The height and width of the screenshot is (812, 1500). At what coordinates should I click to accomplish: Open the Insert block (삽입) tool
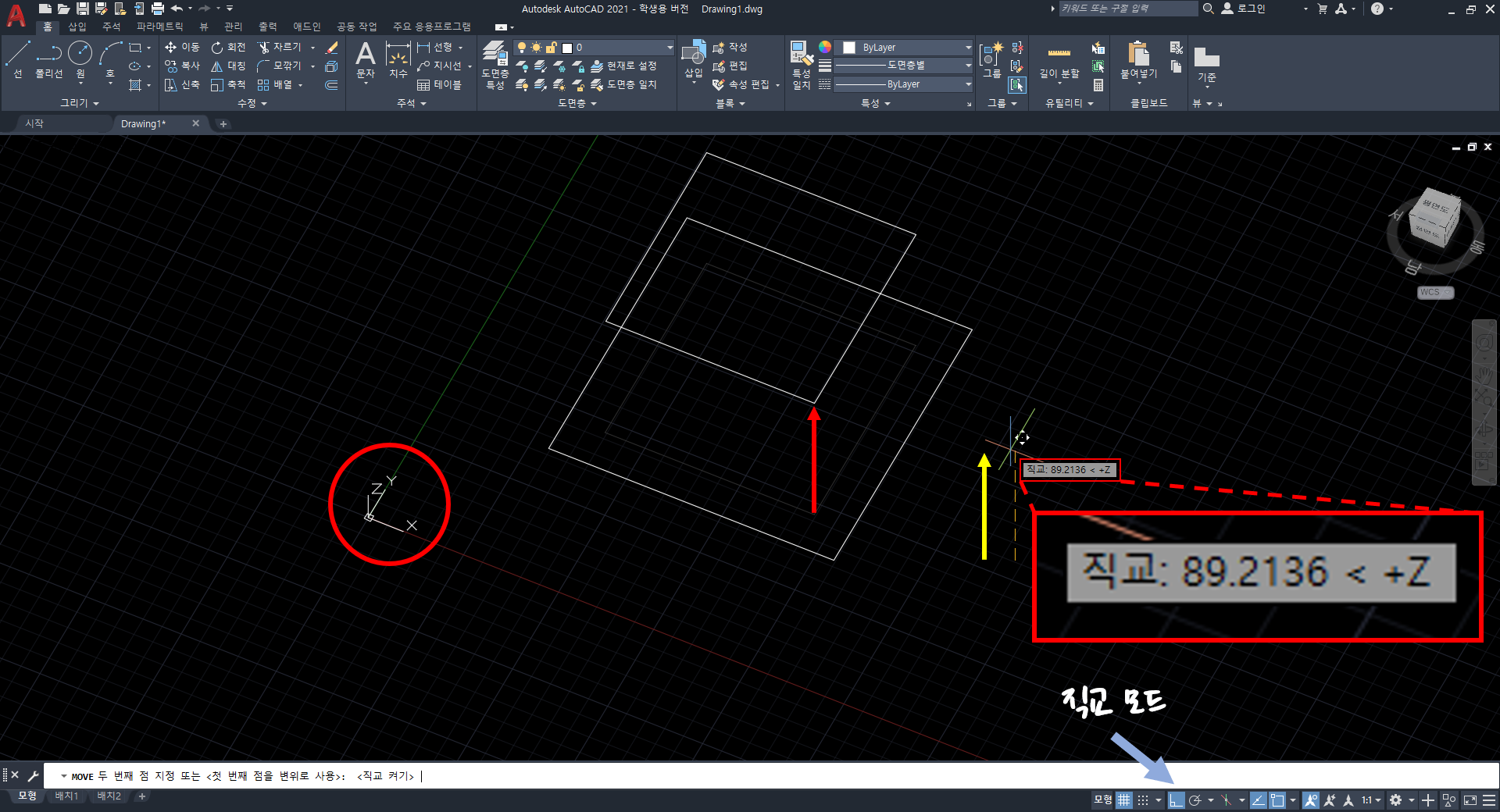click(694, 60)
